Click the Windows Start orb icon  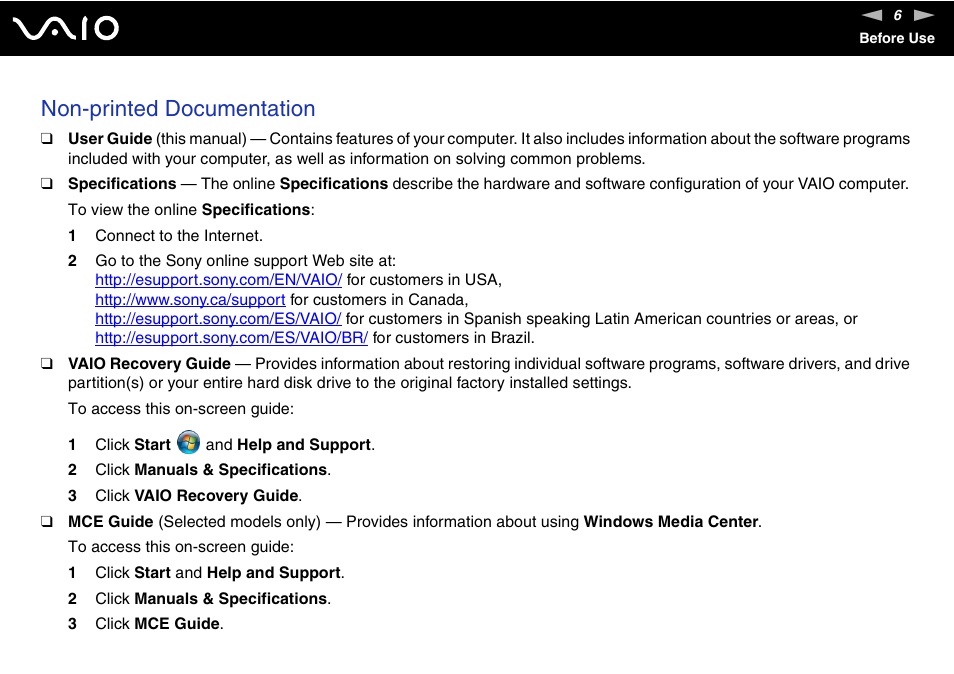(188, 442)
